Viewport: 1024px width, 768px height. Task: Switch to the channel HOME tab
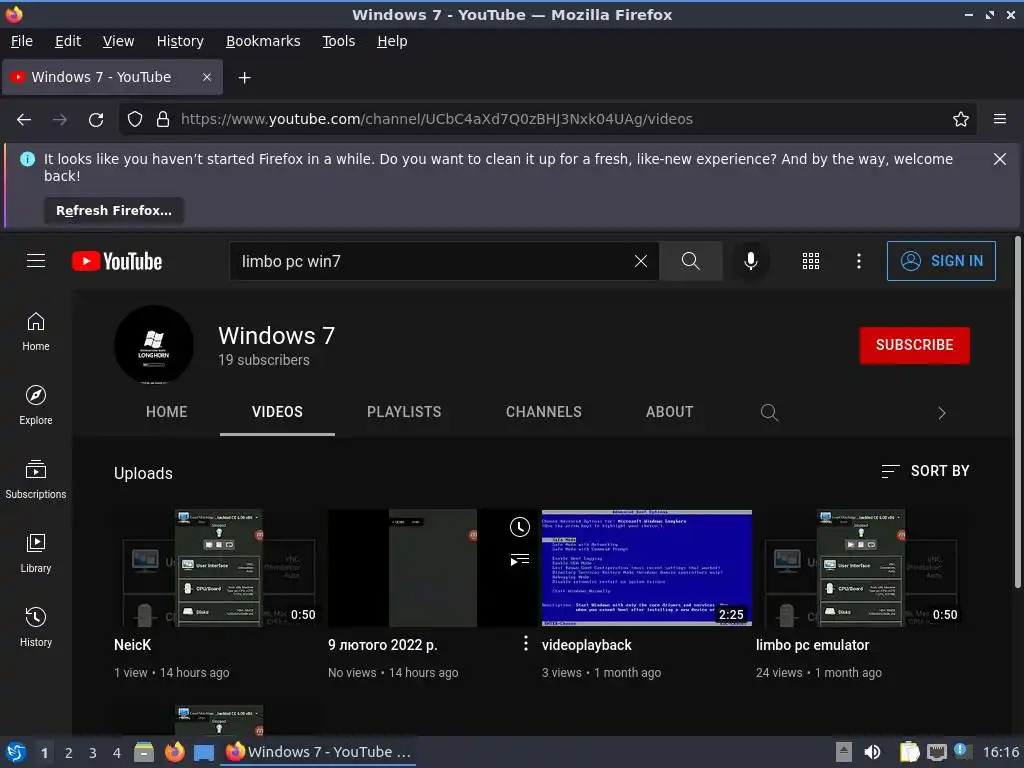click(x=167, y=412)
